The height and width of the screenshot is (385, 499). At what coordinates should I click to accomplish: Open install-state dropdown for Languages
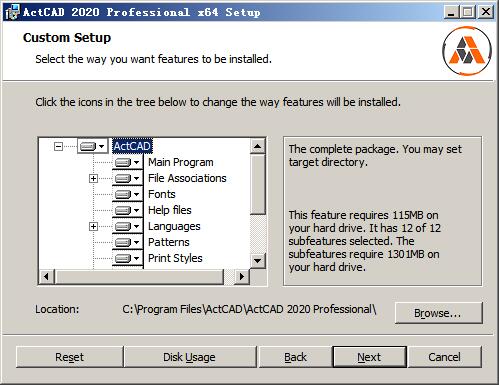127,226
